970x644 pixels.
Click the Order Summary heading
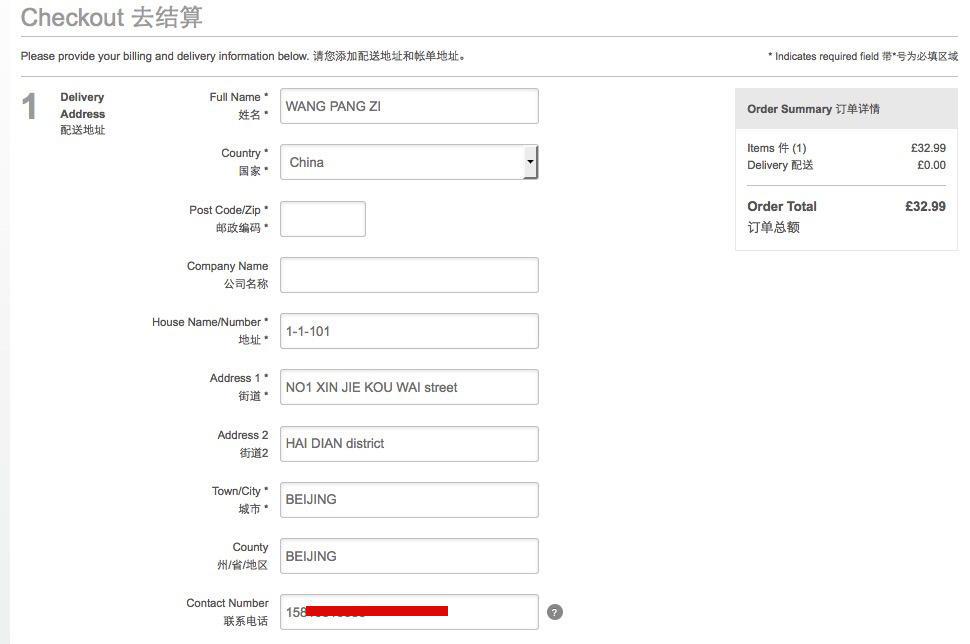813,109
